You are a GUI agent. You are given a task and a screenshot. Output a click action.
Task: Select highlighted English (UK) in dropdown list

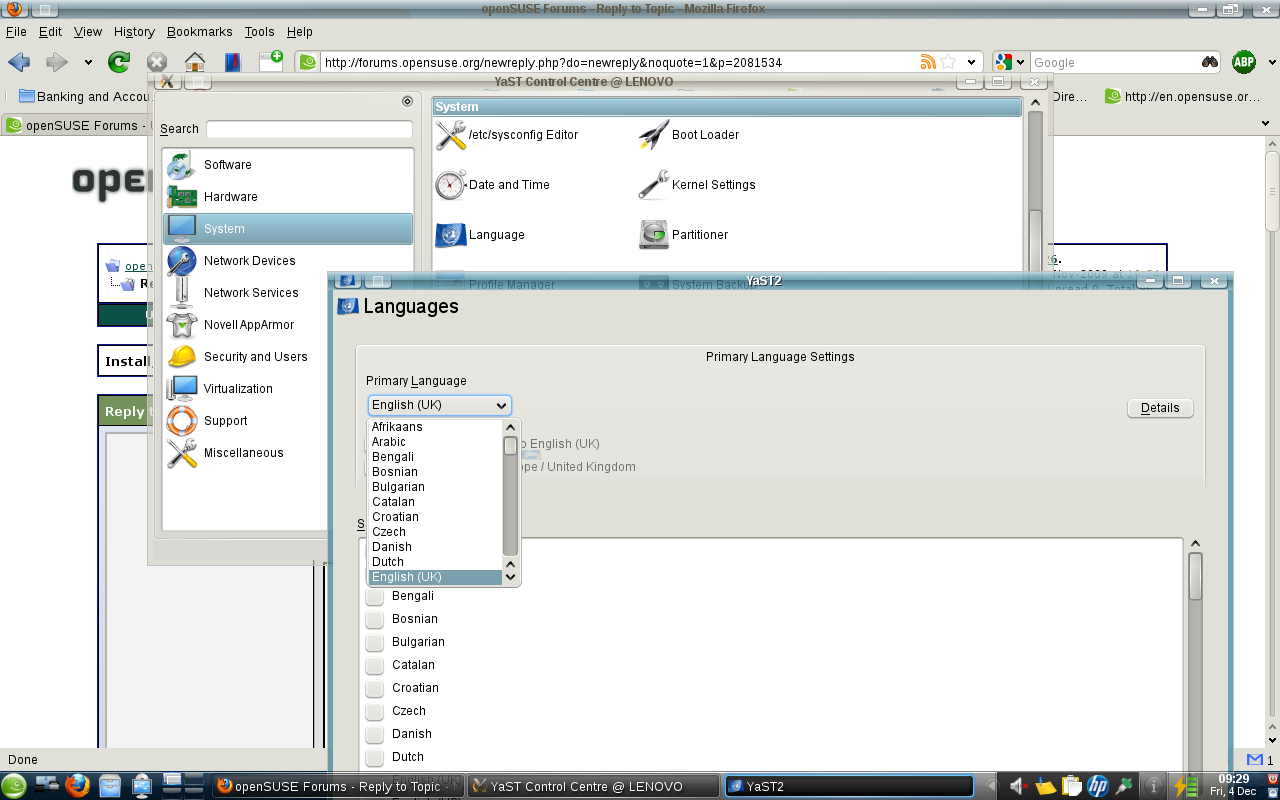point(435,577)
